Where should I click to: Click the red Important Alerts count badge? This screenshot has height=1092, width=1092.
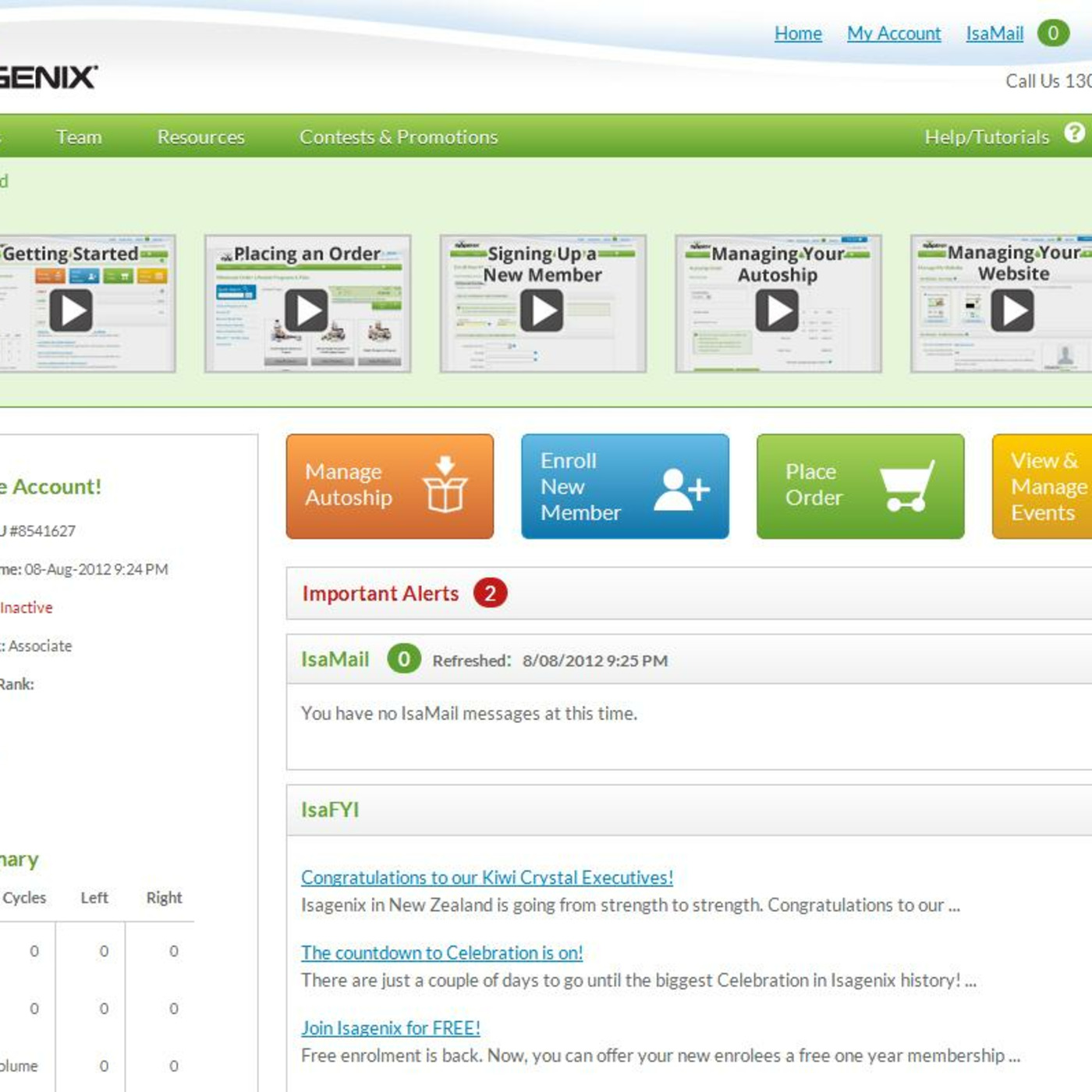pos(490,594)
